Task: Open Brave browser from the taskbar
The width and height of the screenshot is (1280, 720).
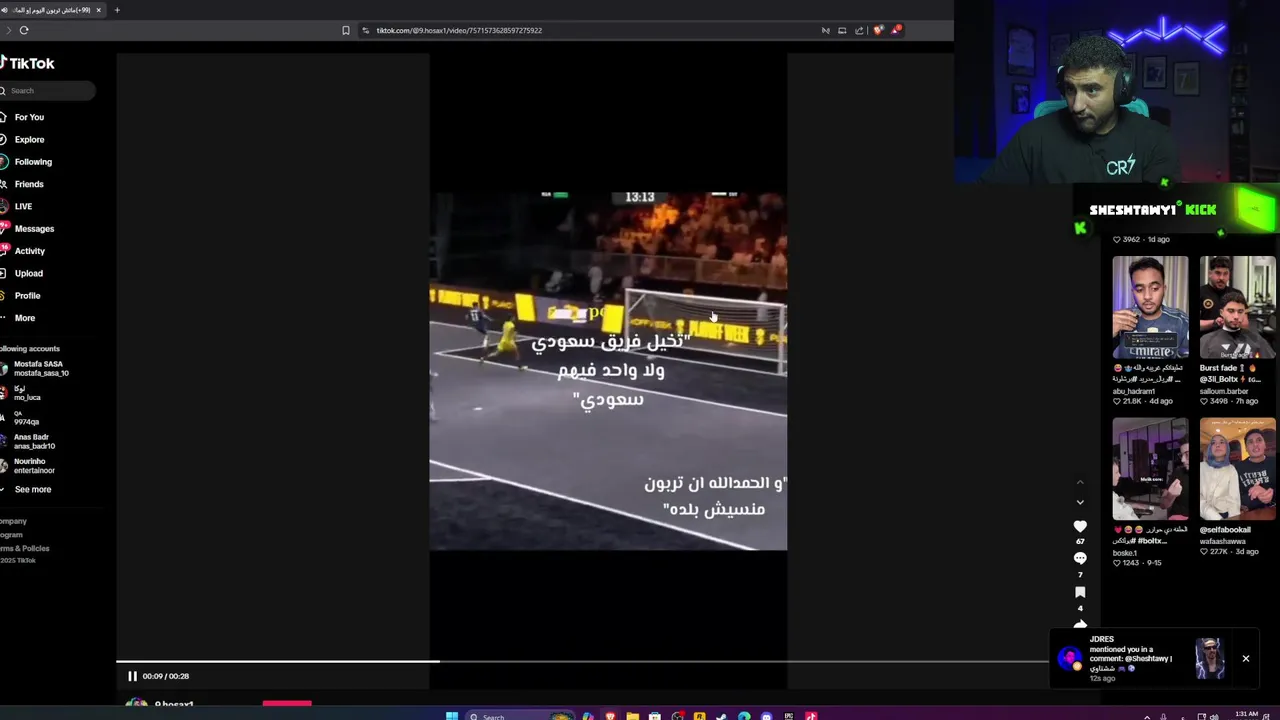Action: [610, 716]
